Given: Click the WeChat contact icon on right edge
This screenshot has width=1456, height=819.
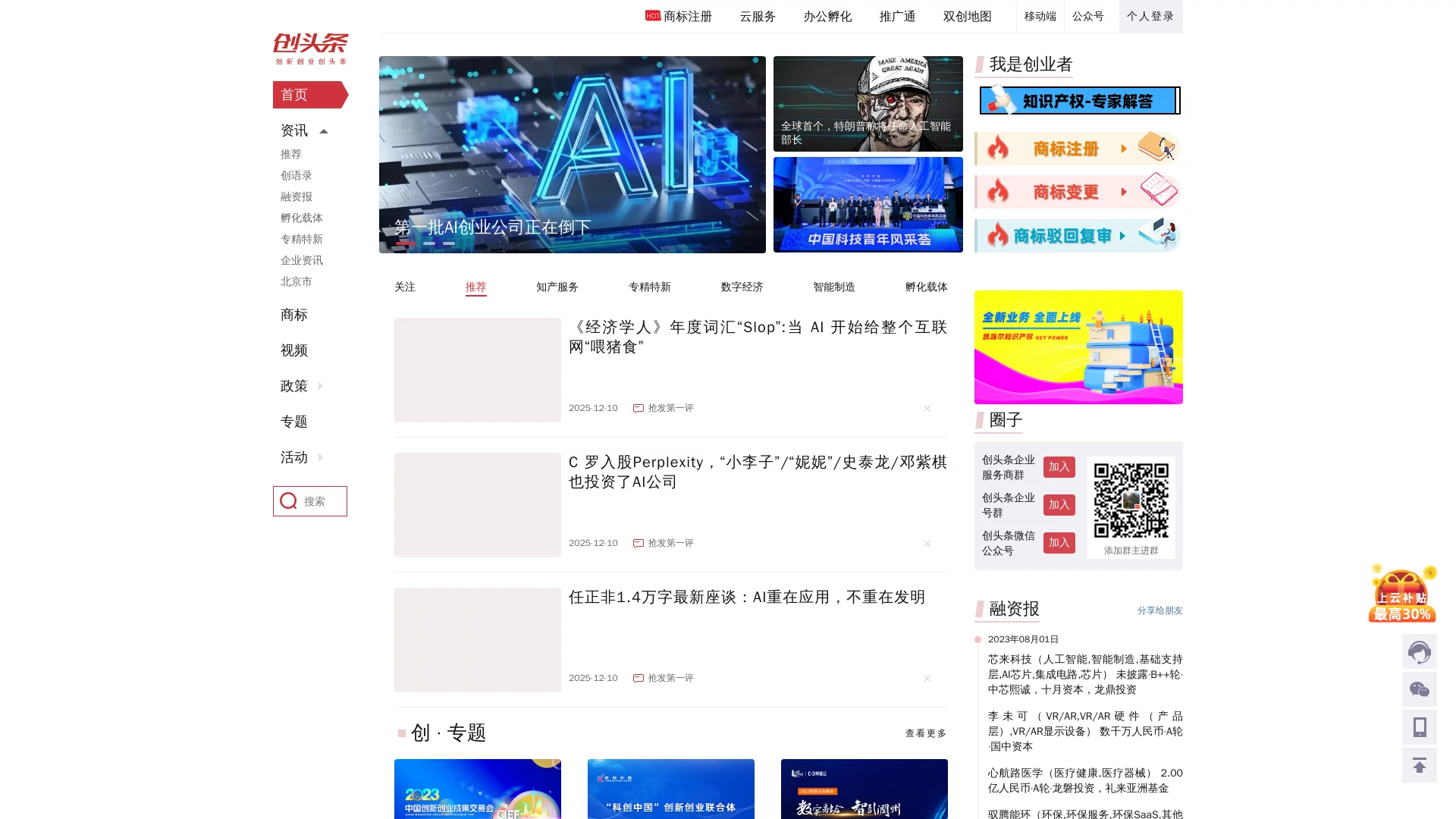Looking at the screenshot, I should pyautogui.click(x=1419, y=689).
